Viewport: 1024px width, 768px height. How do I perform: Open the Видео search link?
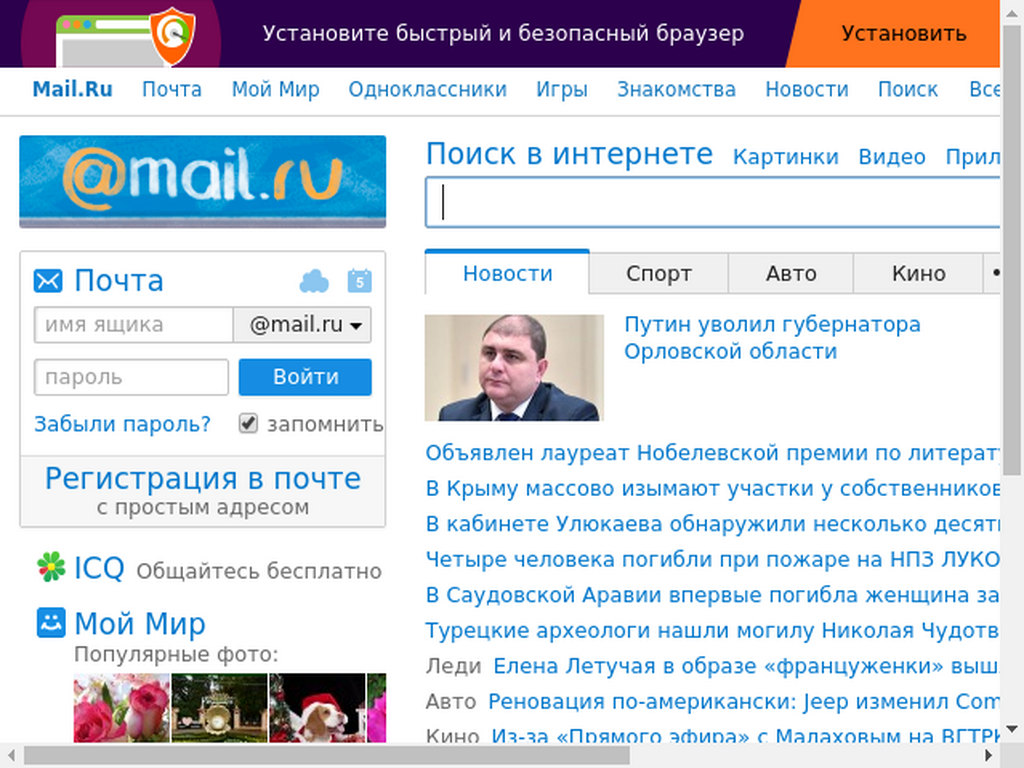pos(892,157)
